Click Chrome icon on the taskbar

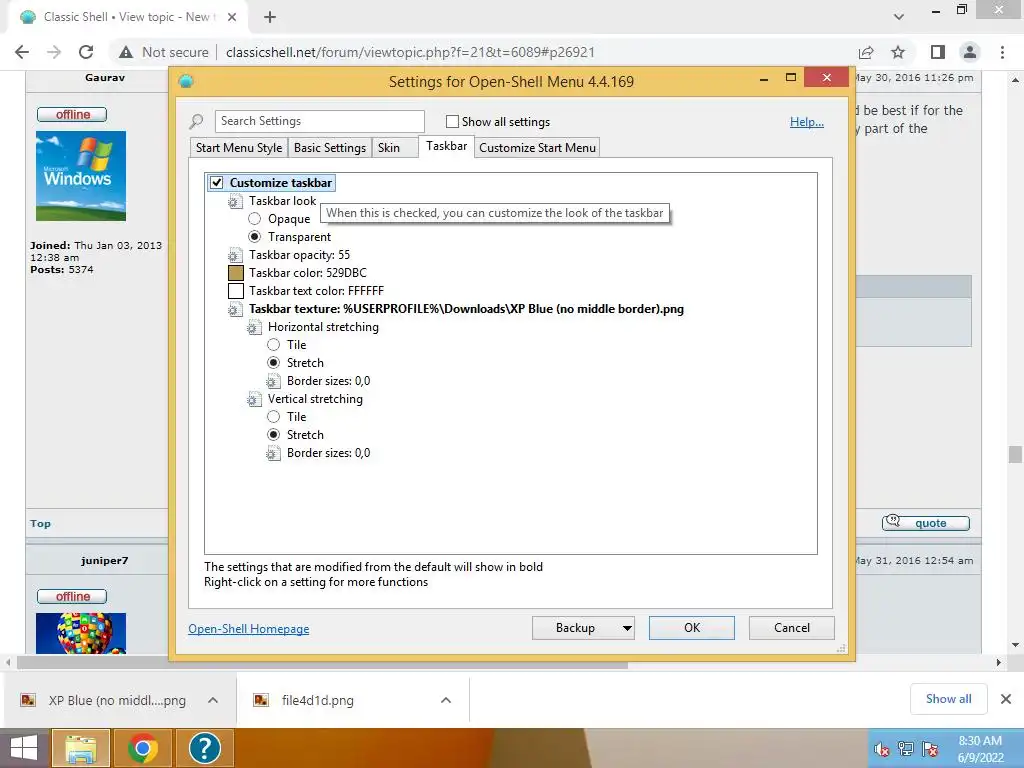pos(142,748)
